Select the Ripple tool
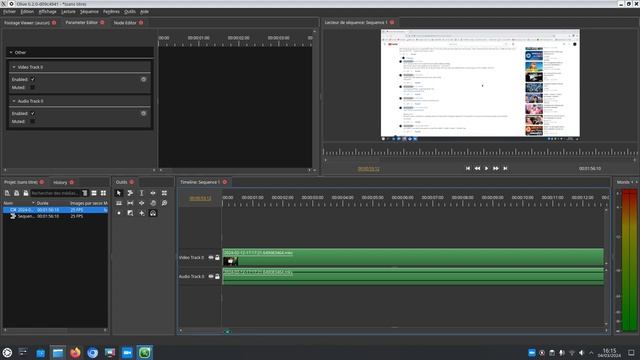This screenshot has height=360, width=640. (x=153, y=193)
